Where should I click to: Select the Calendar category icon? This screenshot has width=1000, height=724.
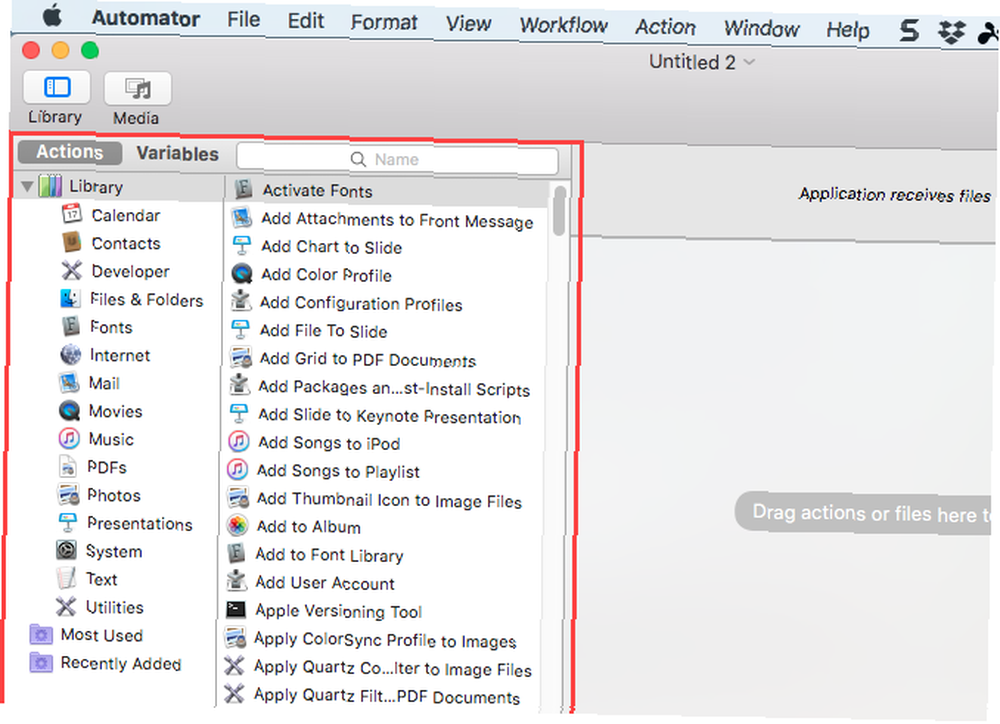point(72,214)
